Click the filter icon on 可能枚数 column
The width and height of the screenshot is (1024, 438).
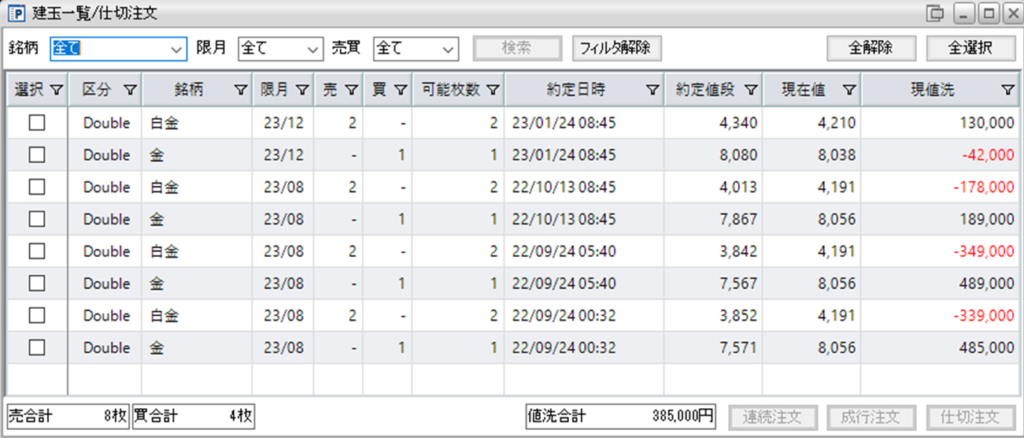[x=492, y=91]
